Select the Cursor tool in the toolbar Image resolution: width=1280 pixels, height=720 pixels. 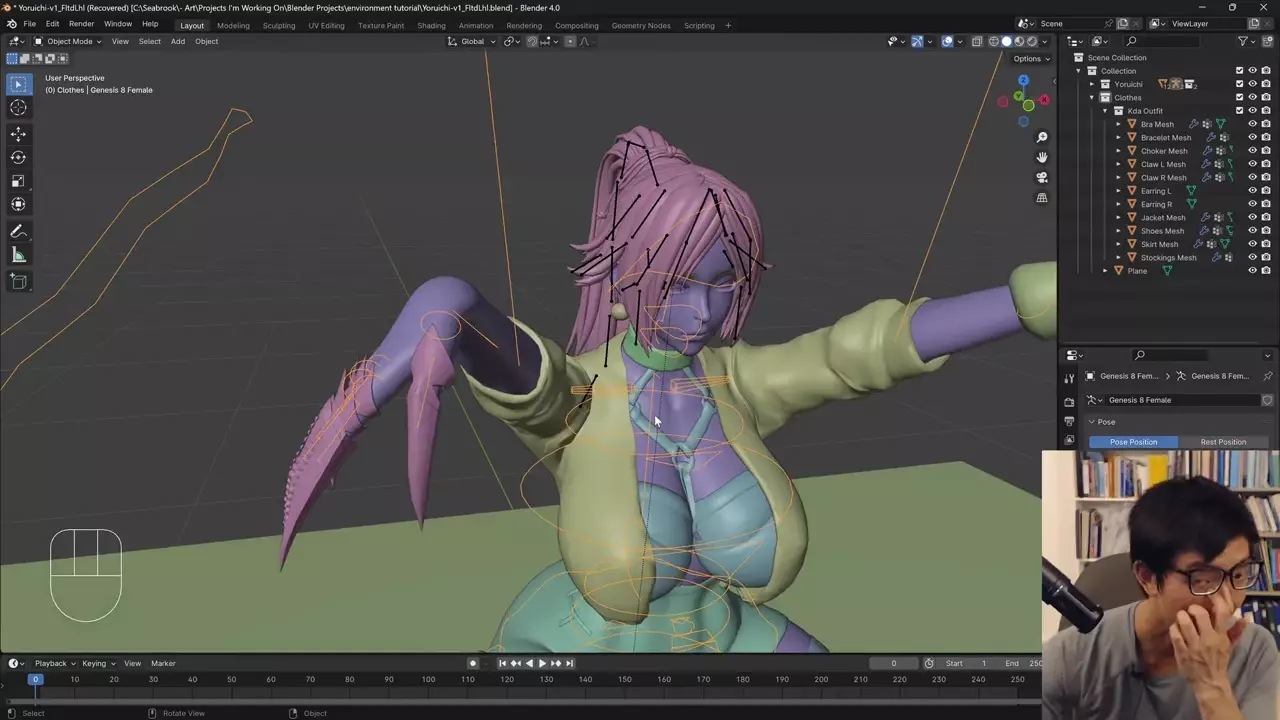point(18,108)
